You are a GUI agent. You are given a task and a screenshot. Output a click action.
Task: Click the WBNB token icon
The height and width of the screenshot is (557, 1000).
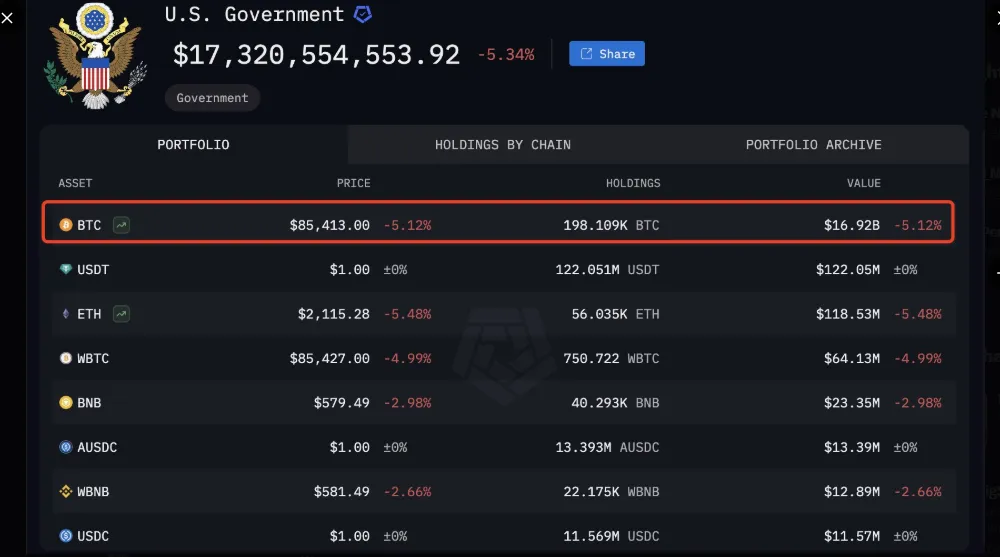coord(66,491)
